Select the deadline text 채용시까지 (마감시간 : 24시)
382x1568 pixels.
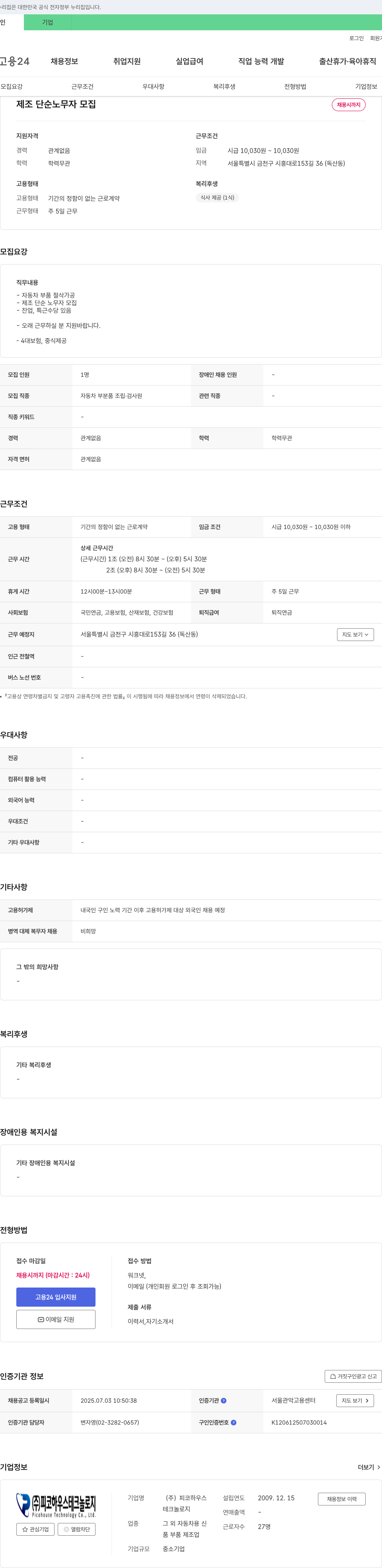53,1275
